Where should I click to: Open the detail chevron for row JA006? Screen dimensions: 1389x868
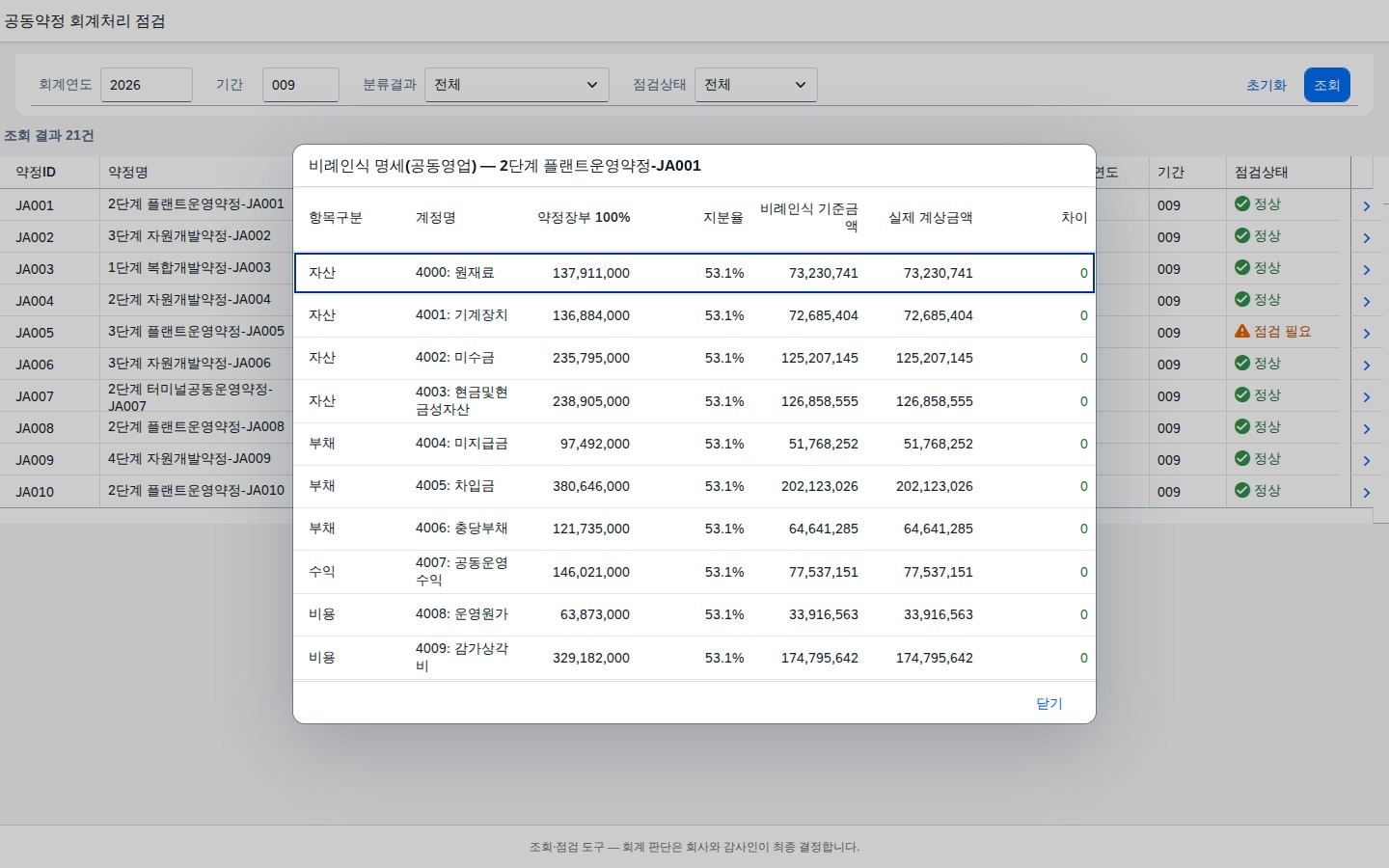click(x=1366, y=366)
